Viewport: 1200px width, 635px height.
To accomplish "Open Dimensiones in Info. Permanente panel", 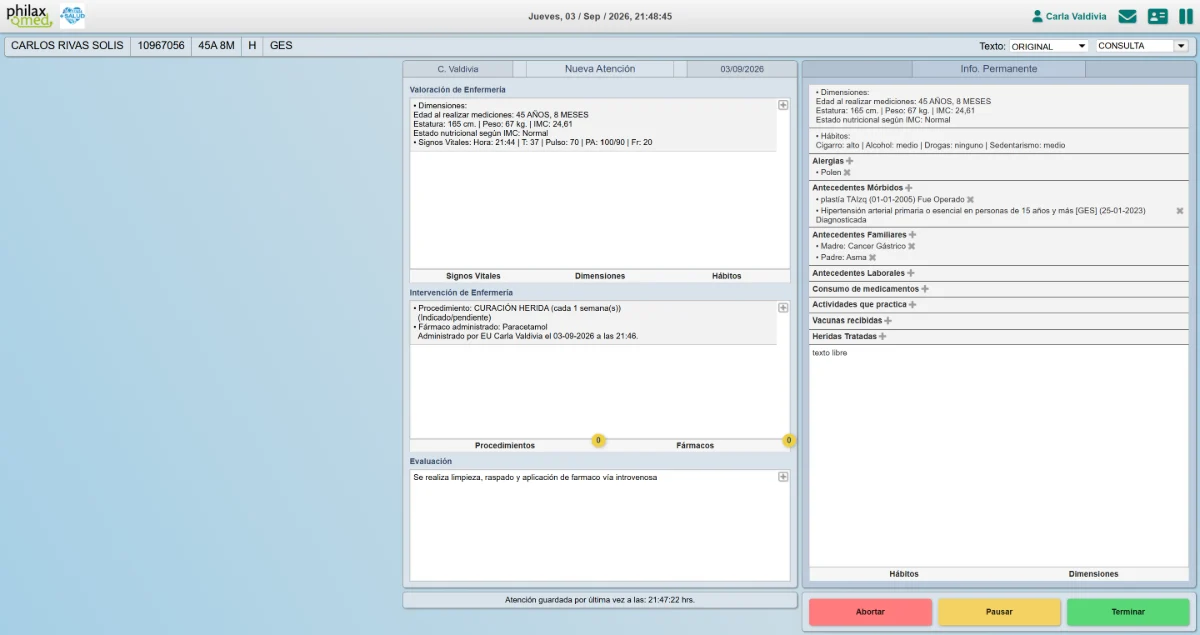I will (1094, 574).
